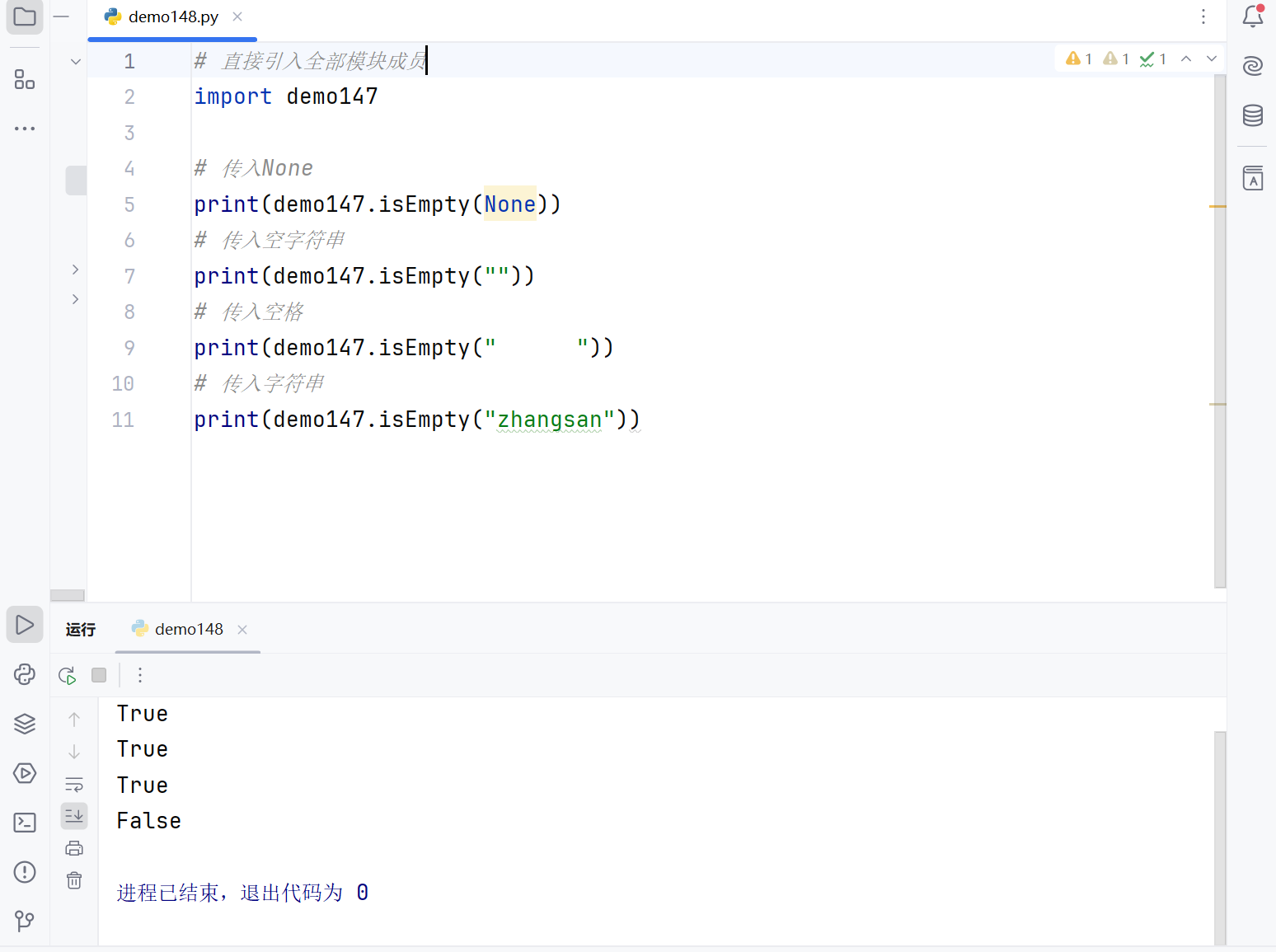
Task: Click the comment "# 传入空字符串"
Action: pyautogui.click(x=270, y=240)
